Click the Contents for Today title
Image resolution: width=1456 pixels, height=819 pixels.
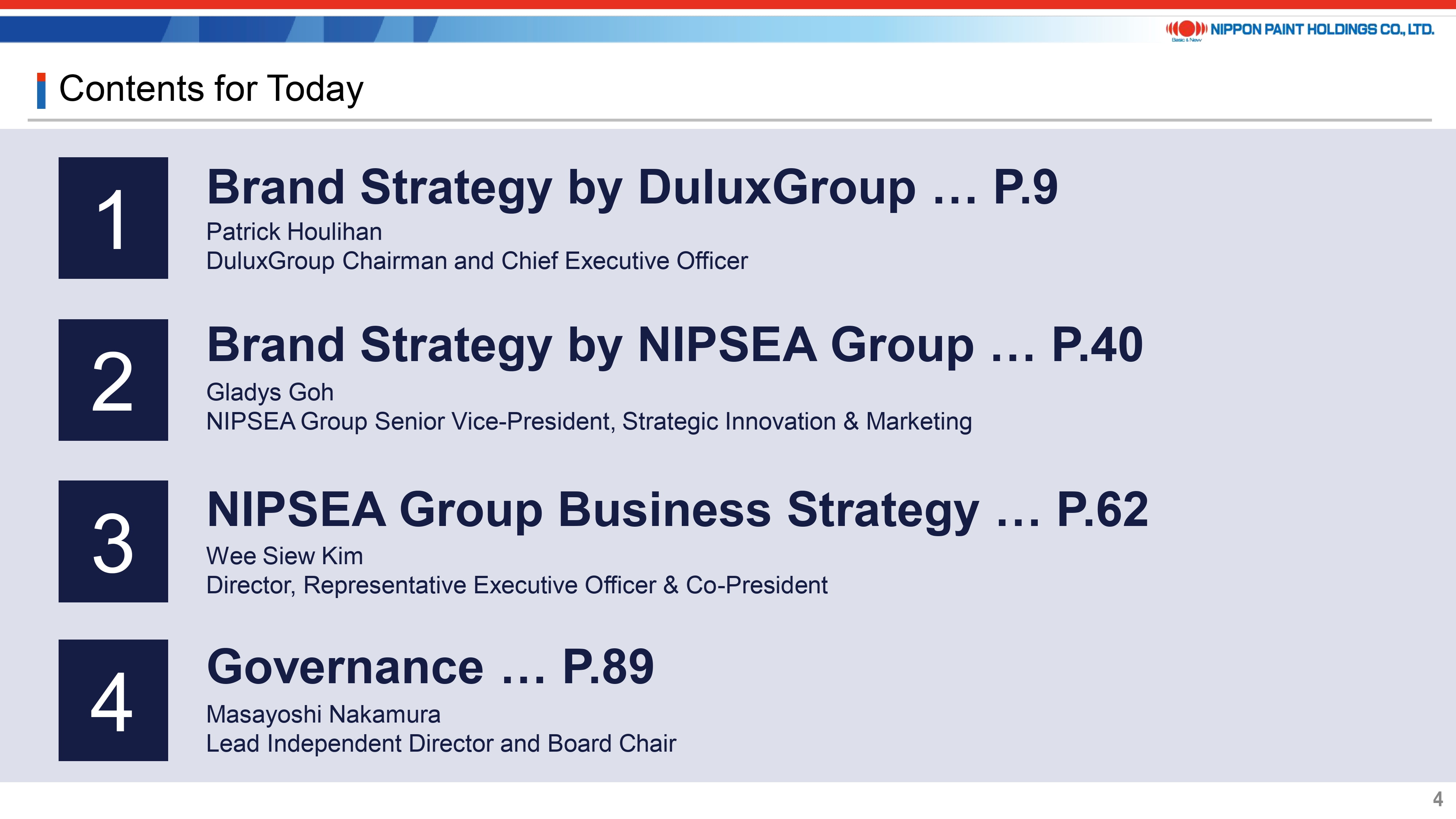point(211,89)
